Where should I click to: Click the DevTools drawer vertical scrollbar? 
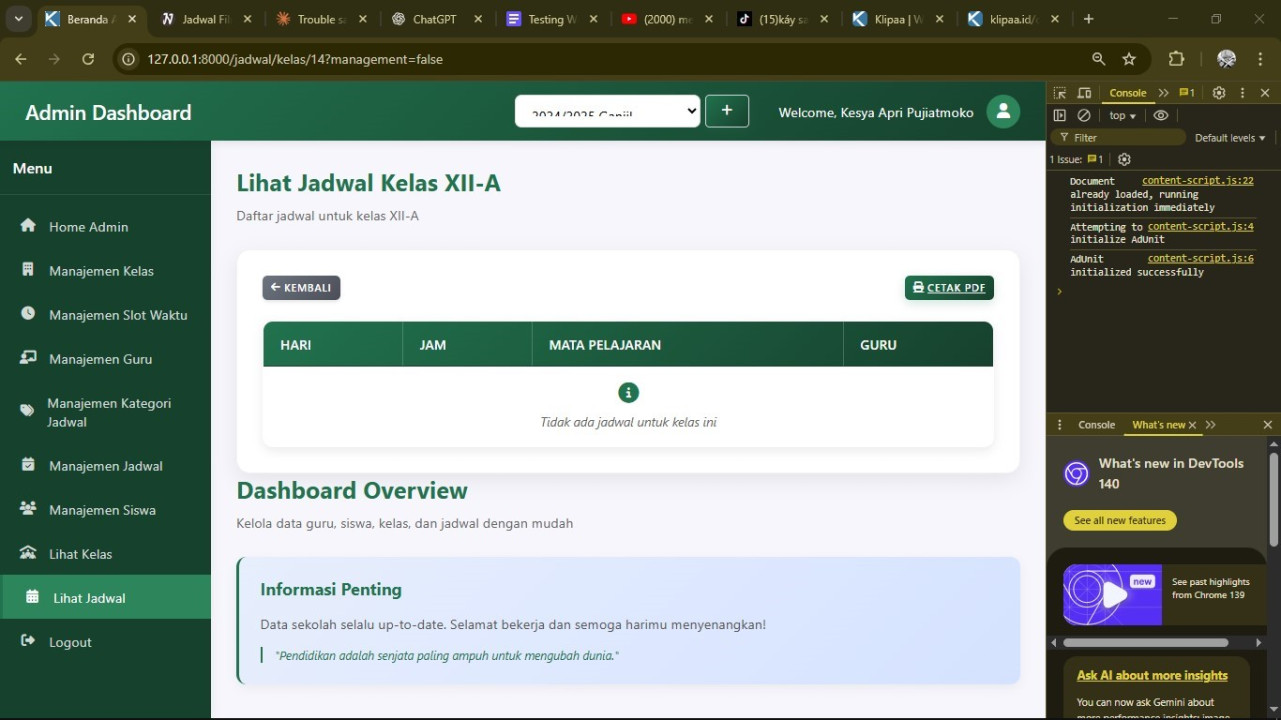pyautogui.click(x=1273, y=500)
